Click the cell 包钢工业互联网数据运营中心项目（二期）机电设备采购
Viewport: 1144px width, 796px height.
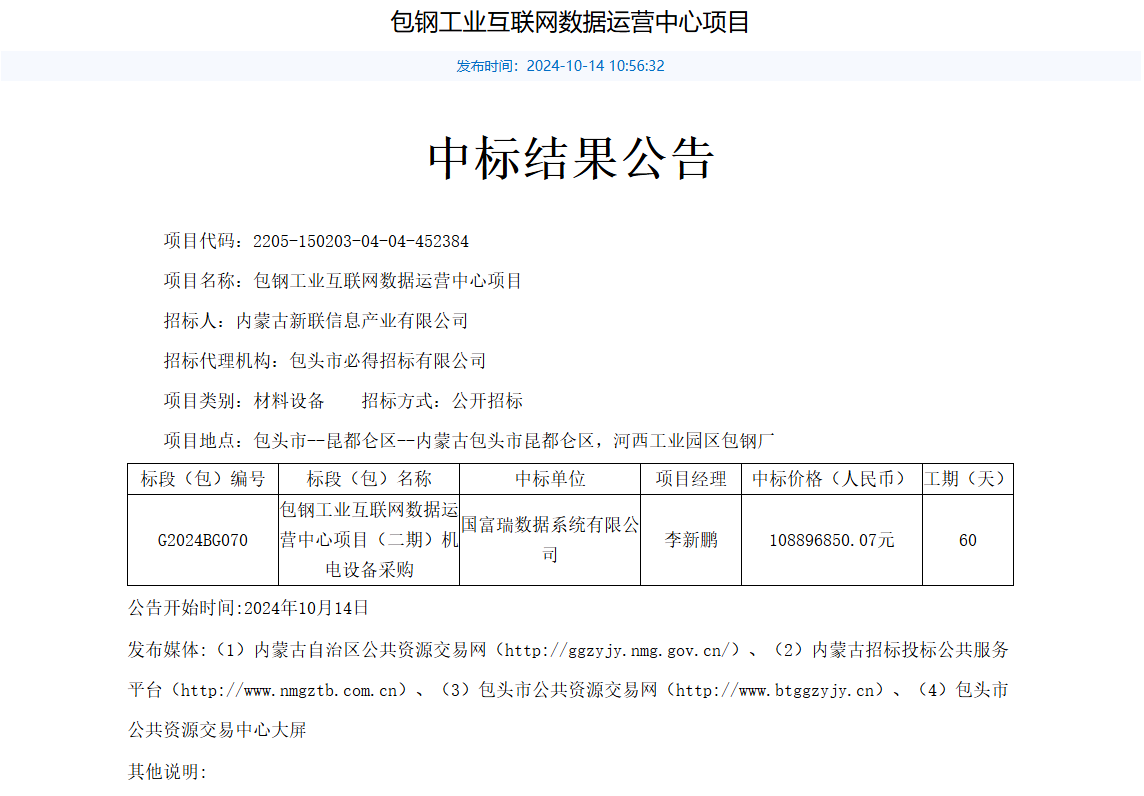click(x=369, y=540)
